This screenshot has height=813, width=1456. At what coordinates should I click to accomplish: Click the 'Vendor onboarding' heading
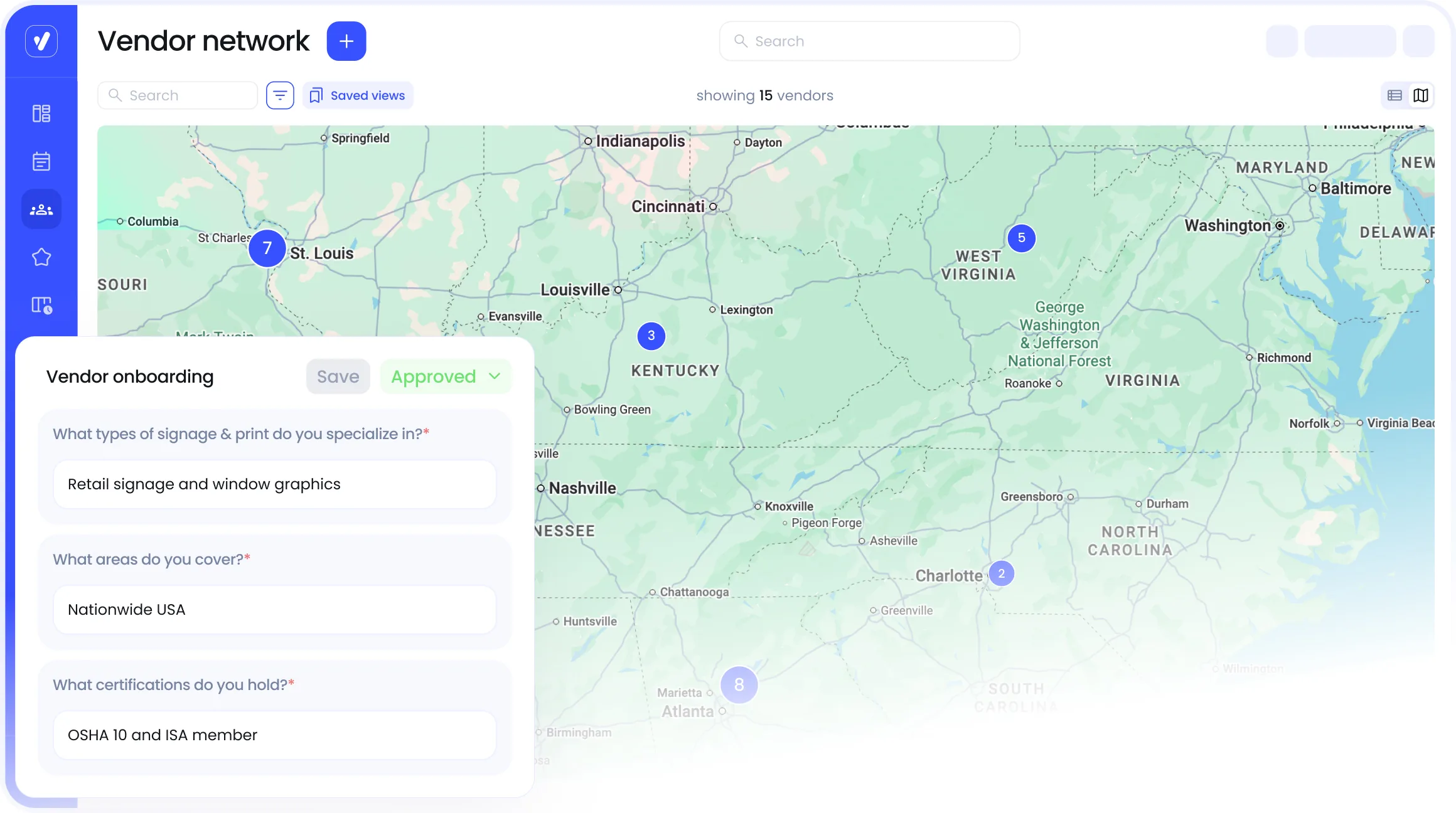tap(130, 376)
